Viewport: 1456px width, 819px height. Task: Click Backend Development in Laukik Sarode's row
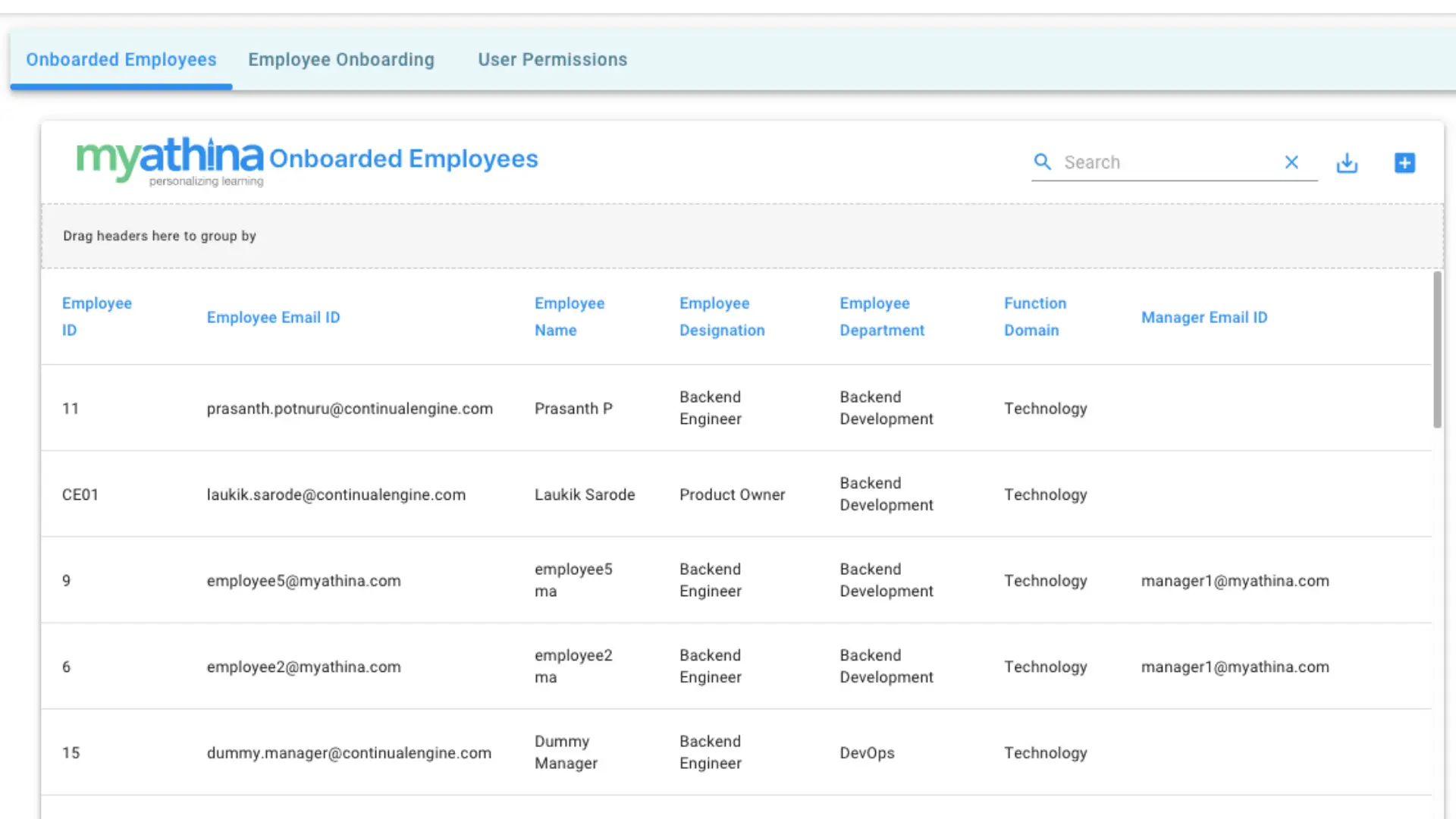pyautogui.click(x=886, y=494)
